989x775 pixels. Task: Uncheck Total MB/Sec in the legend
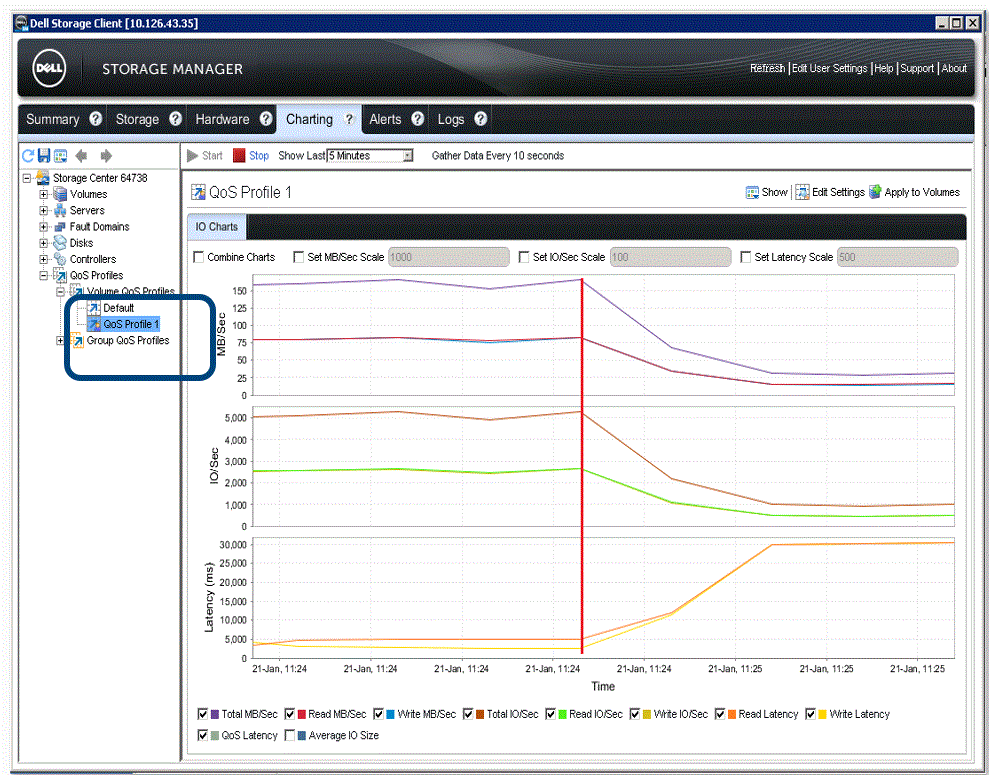pos(203,714)
